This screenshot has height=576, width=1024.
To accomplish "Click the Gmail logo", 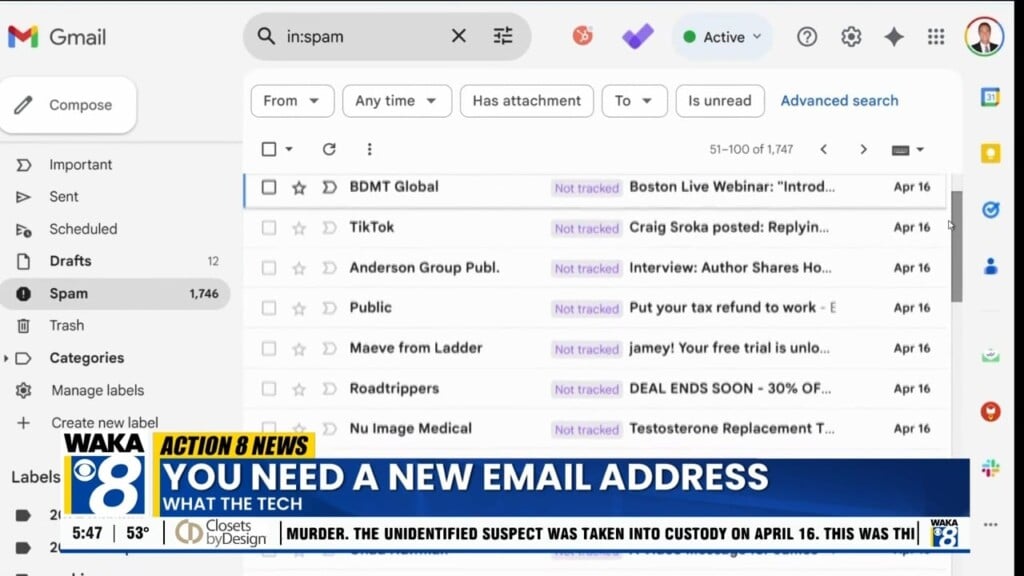I will click(57, 37).
